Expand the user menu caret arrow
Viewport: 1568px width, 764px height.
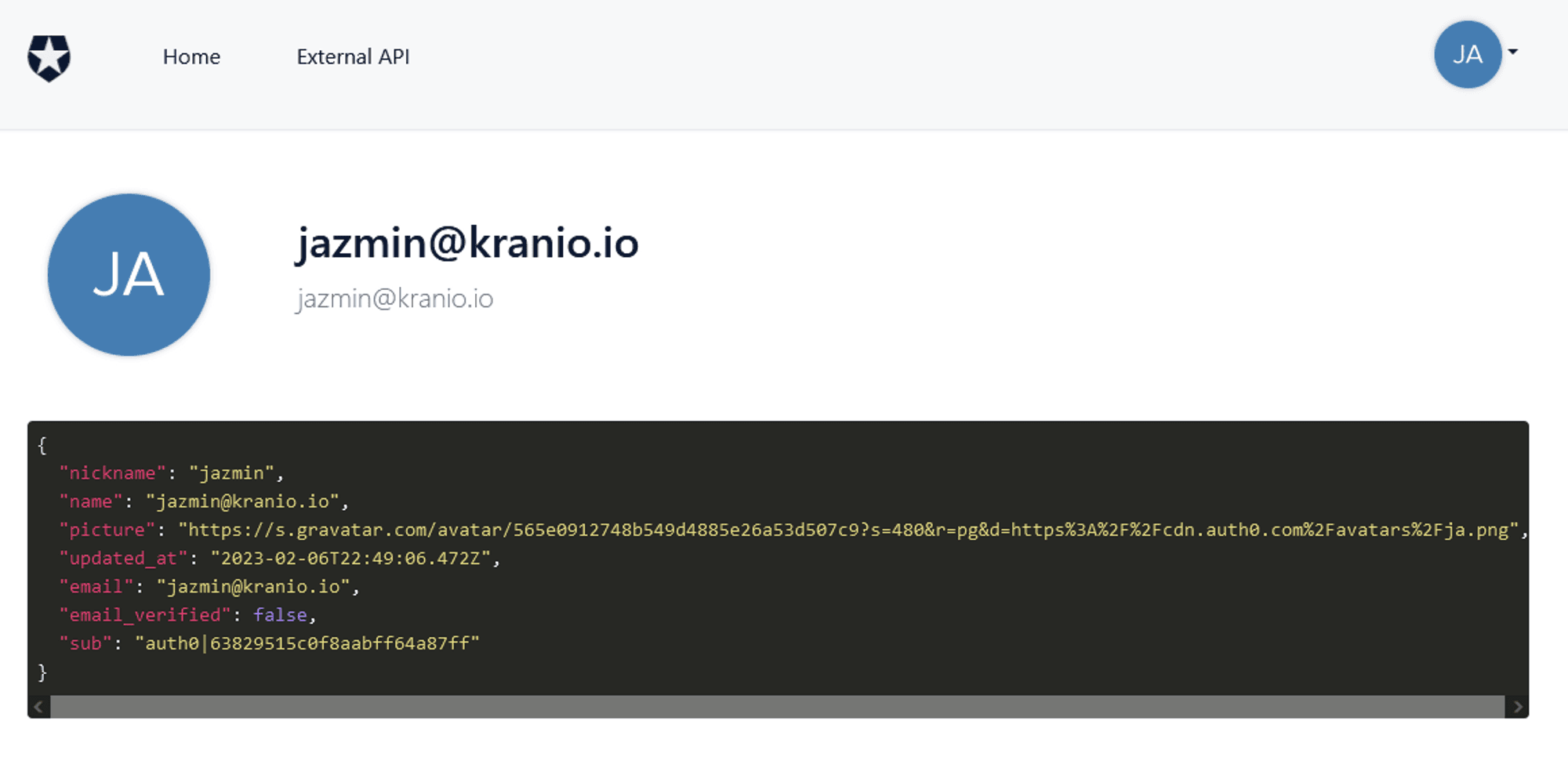(1513, 53)
